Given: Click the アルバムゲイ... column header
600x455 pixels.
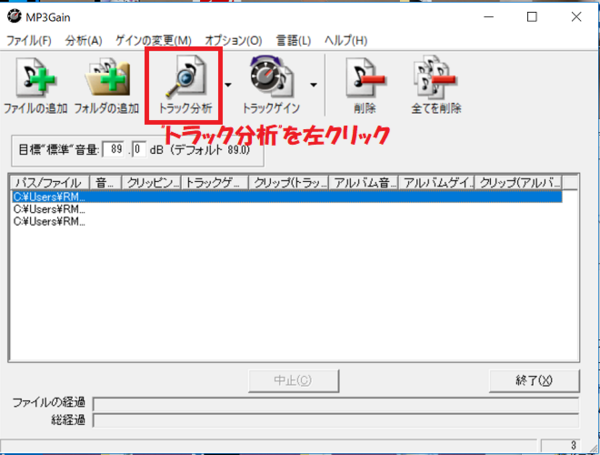Looking at the screenshot, I should (437, 183).
